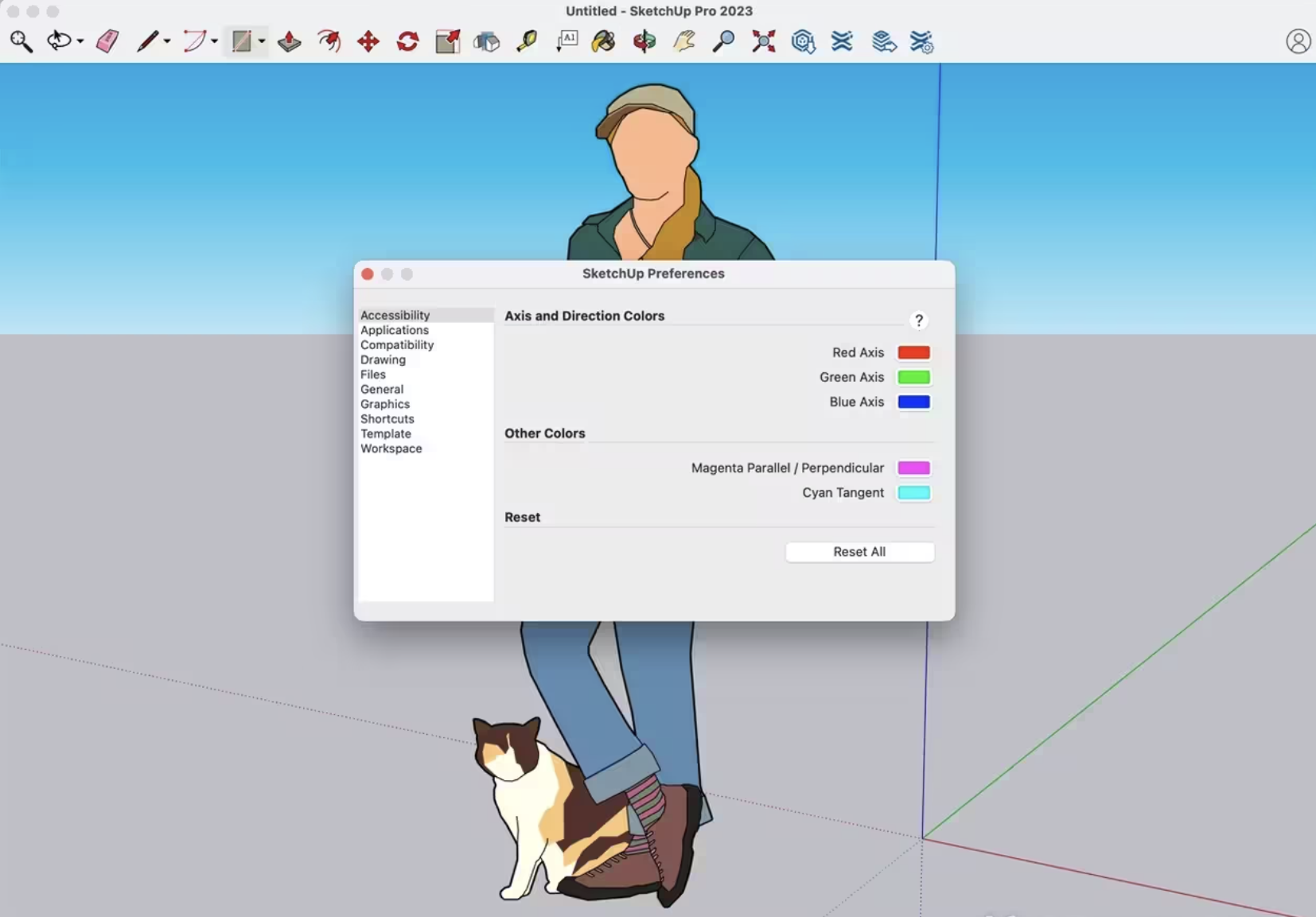Expand the Line tool dropdown arrow
This screenshot has width=1316, height=917.
pos(167,41)
